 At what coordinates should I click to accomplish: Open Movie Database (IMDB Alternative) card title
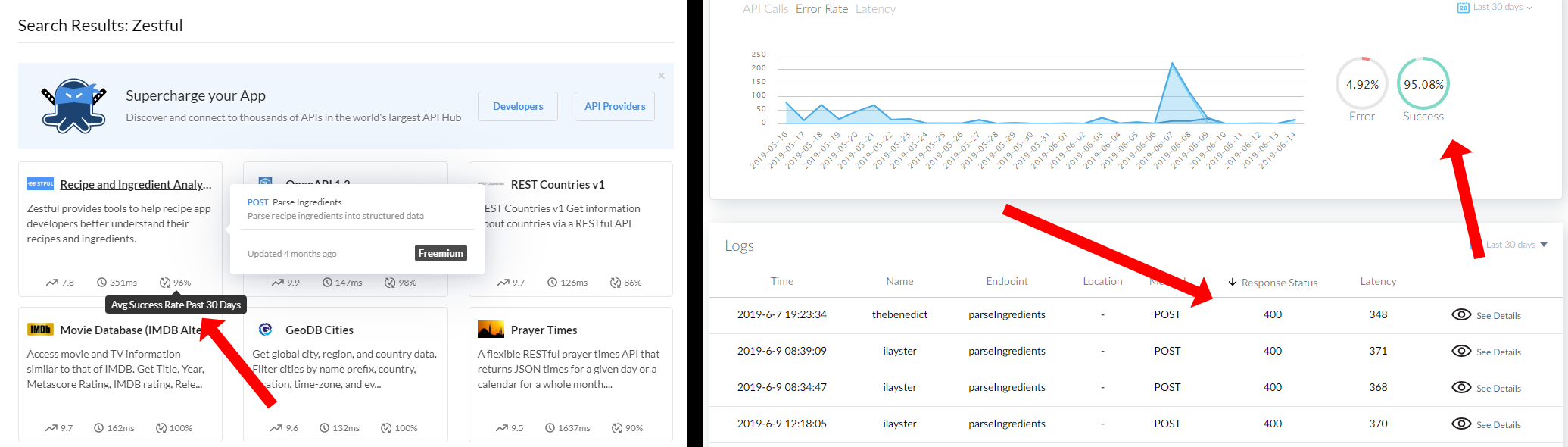click(x=130, y=330)
